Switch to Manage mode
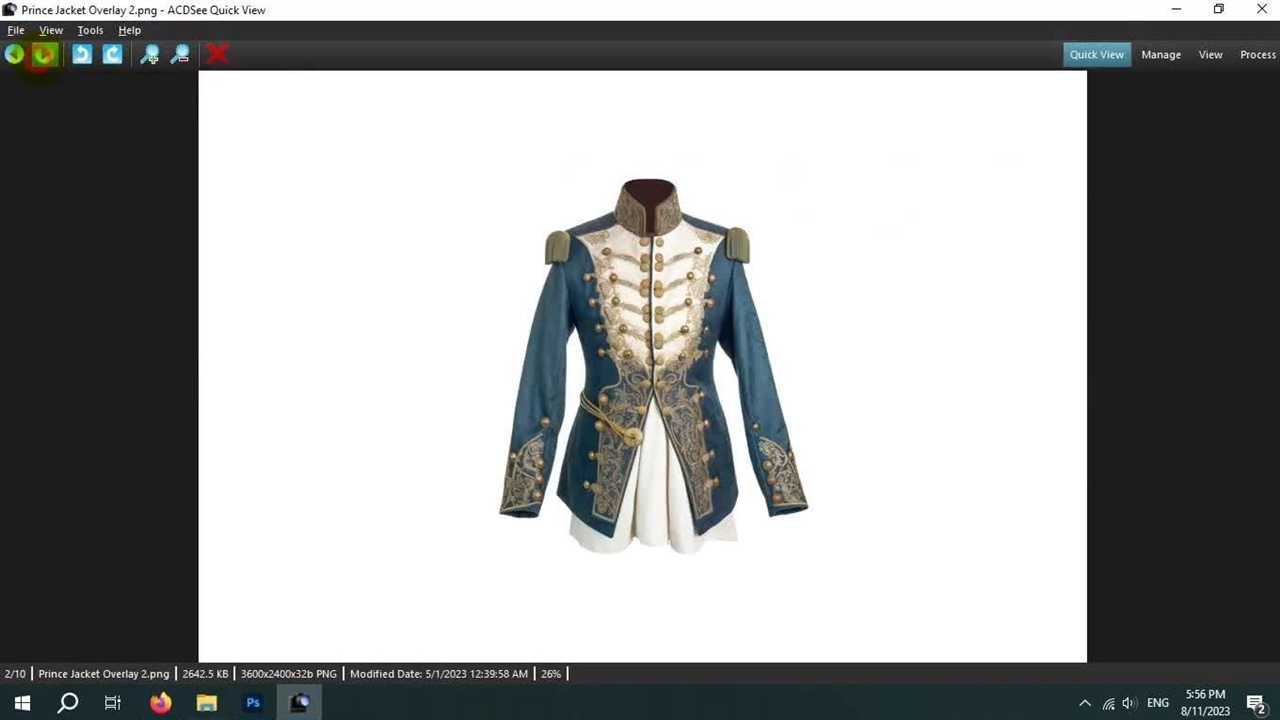1280x720 pixels. pos(1161,55)
